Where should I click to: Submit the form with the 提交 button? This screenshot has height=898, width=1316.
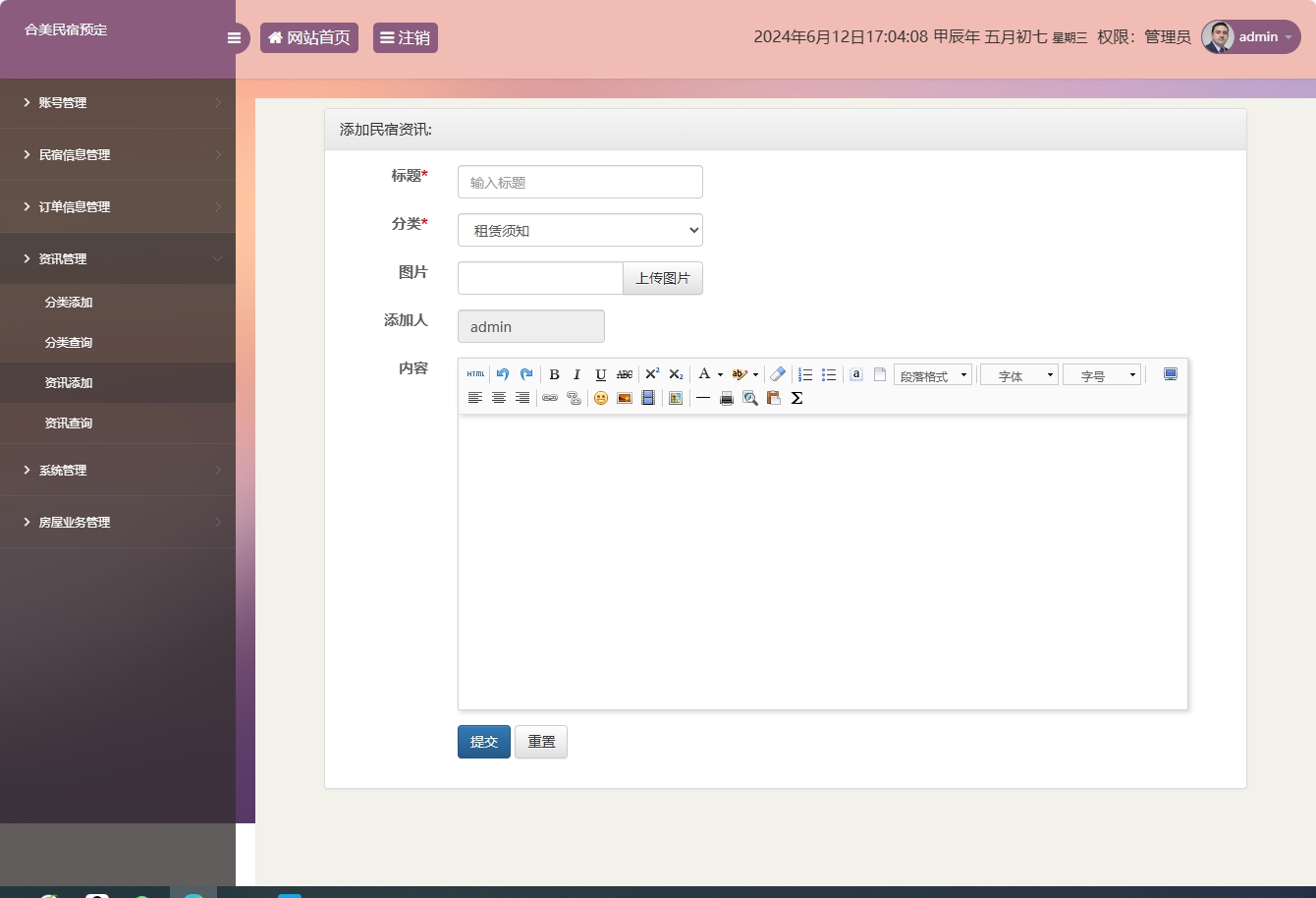[x=483, y=741]
